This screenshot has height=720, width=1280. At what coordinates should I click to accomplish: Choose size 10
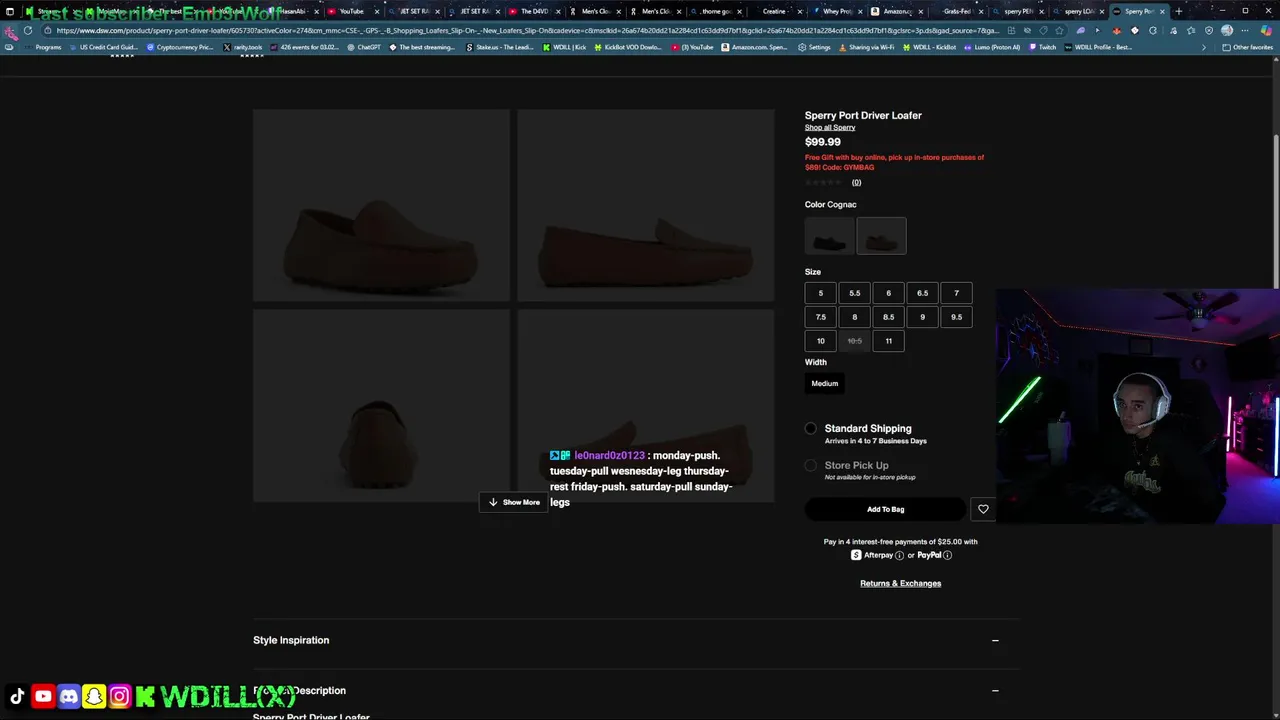point(821,341)
